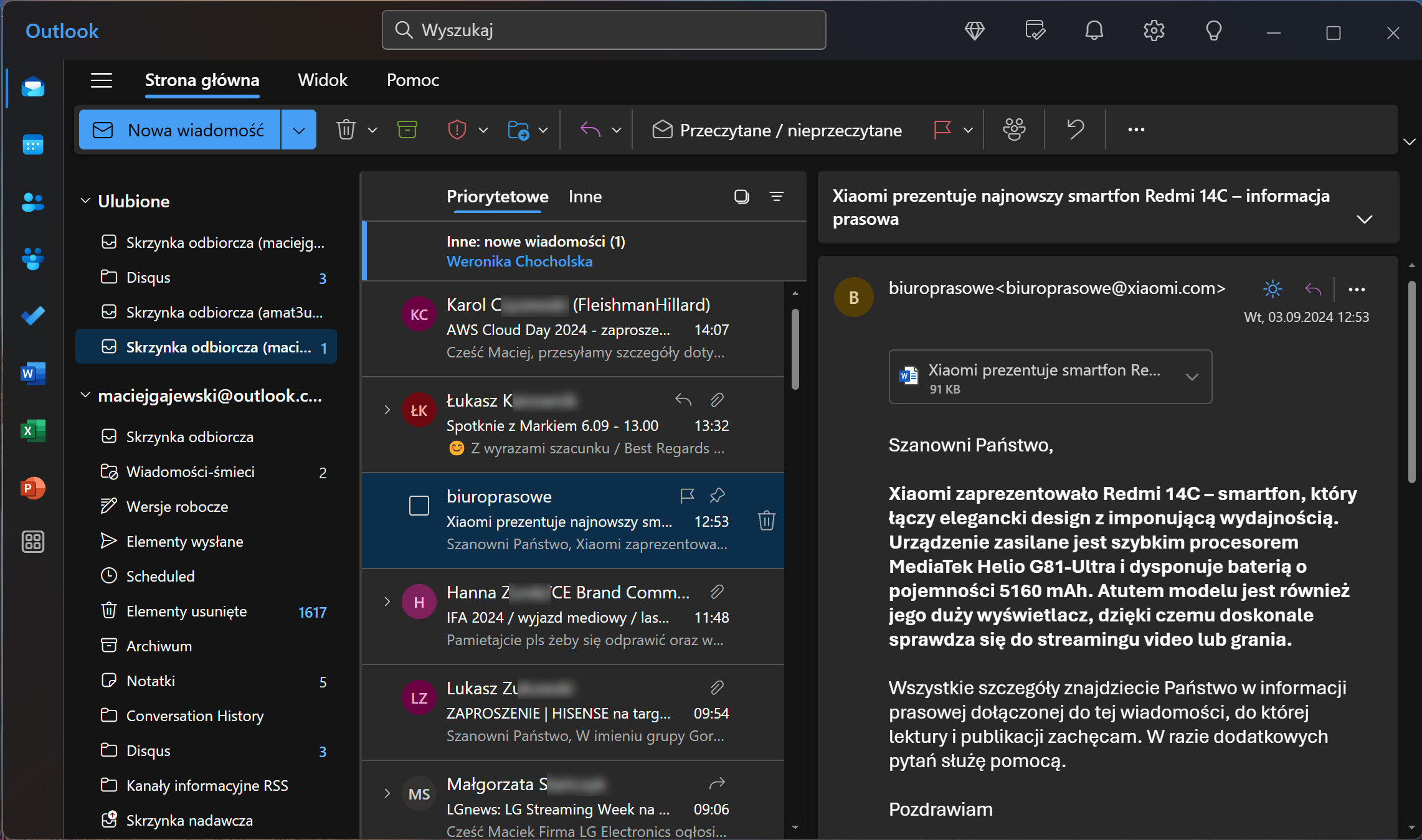
Task: Open reading pane more actions ellipsis
Action: click(1357, 290)
